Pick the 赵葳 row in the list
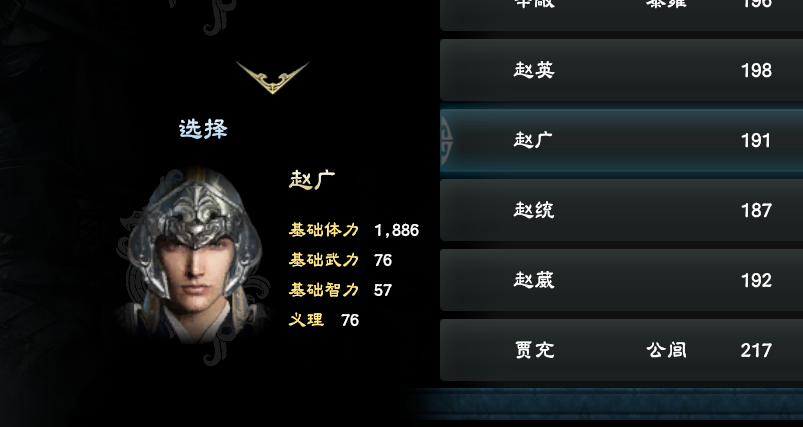Viewport: 803px width, 427px height. [621, 280]
